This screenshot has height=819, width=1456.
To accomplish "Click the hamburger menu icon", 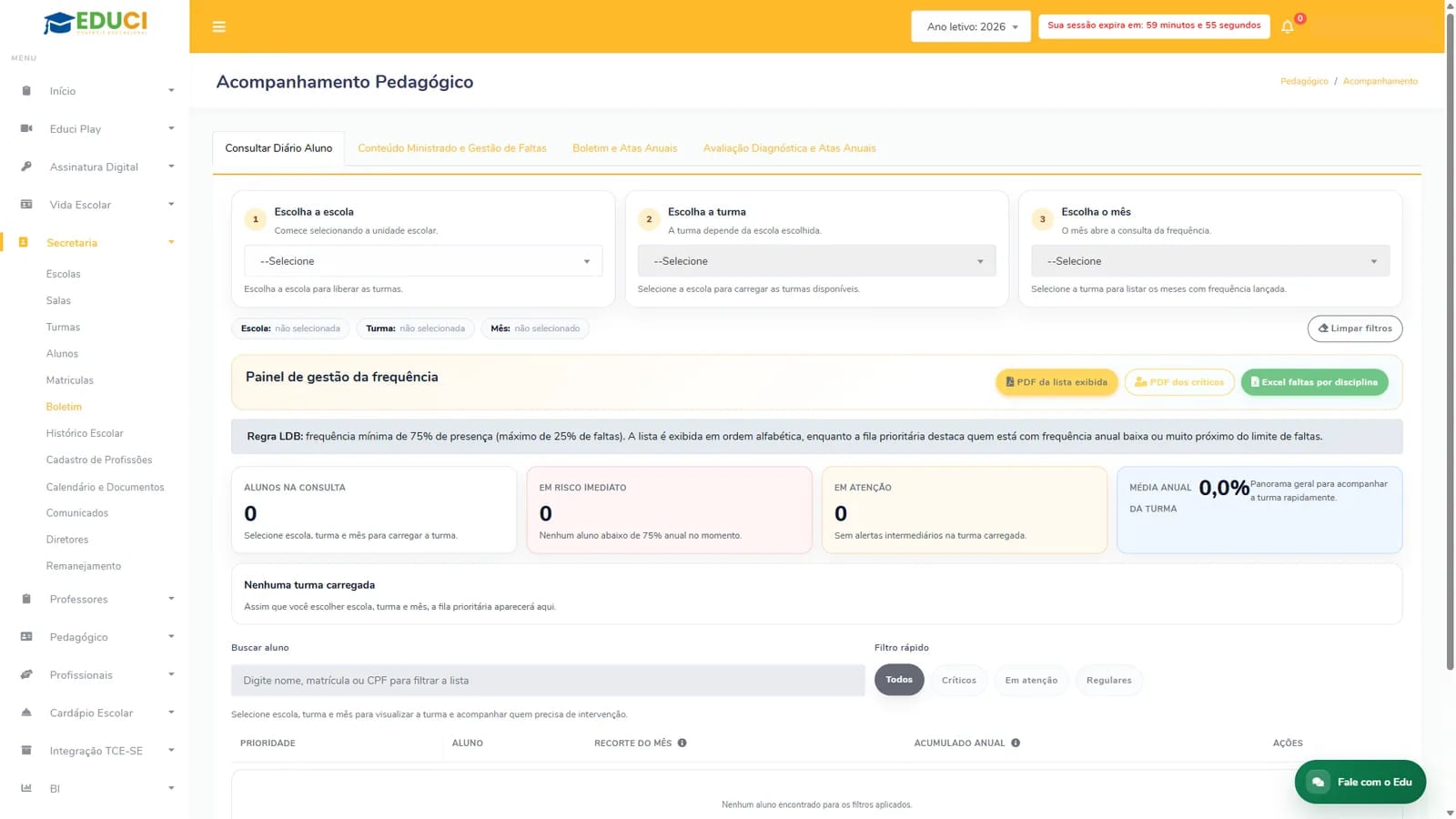I will click(x=218, y=26).
